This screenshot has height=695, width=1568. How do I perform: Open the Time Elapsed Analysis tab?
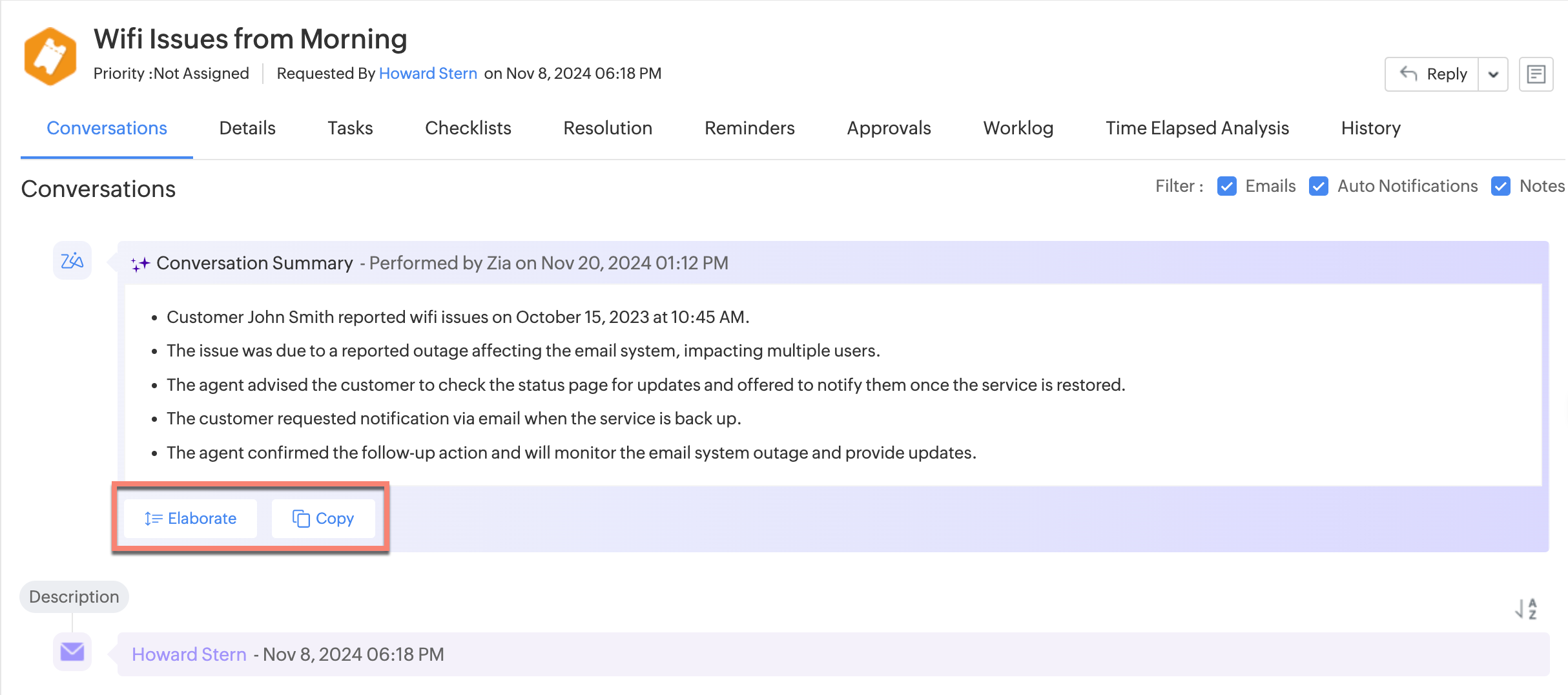click(x=1197, y=128)
